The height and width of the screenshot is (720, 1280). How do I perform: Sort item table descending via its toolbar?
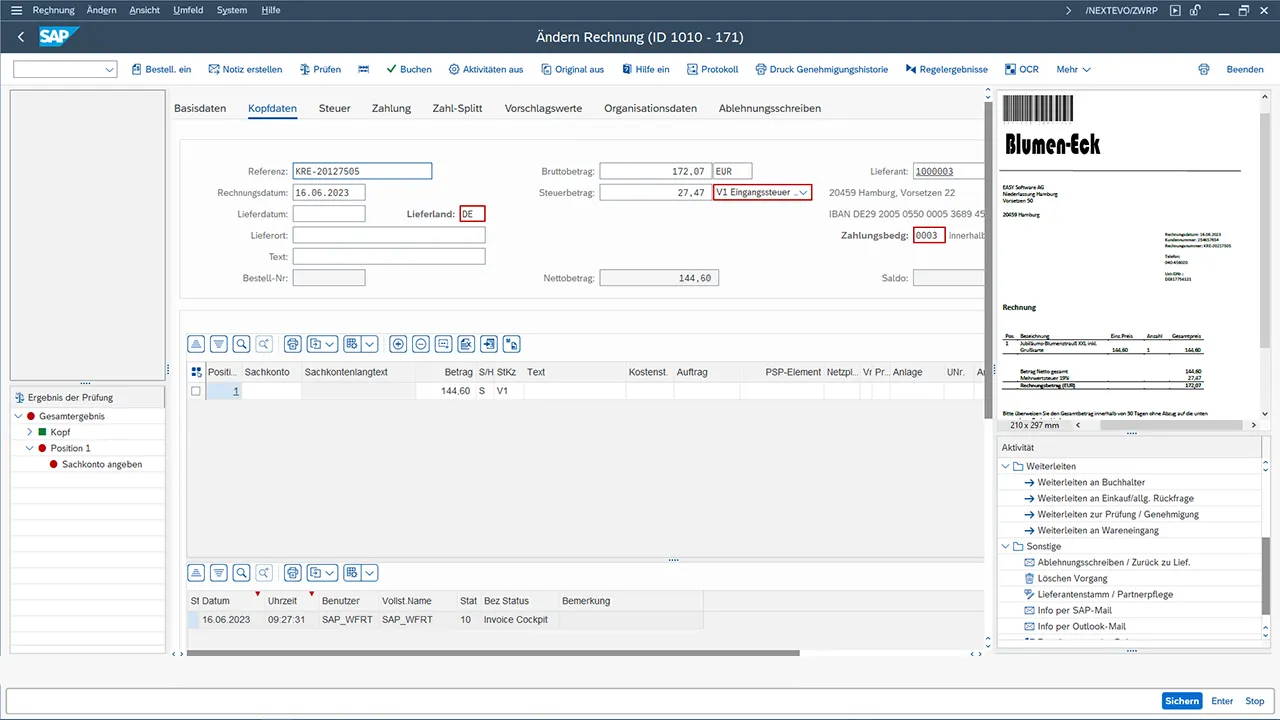point(219,344)
